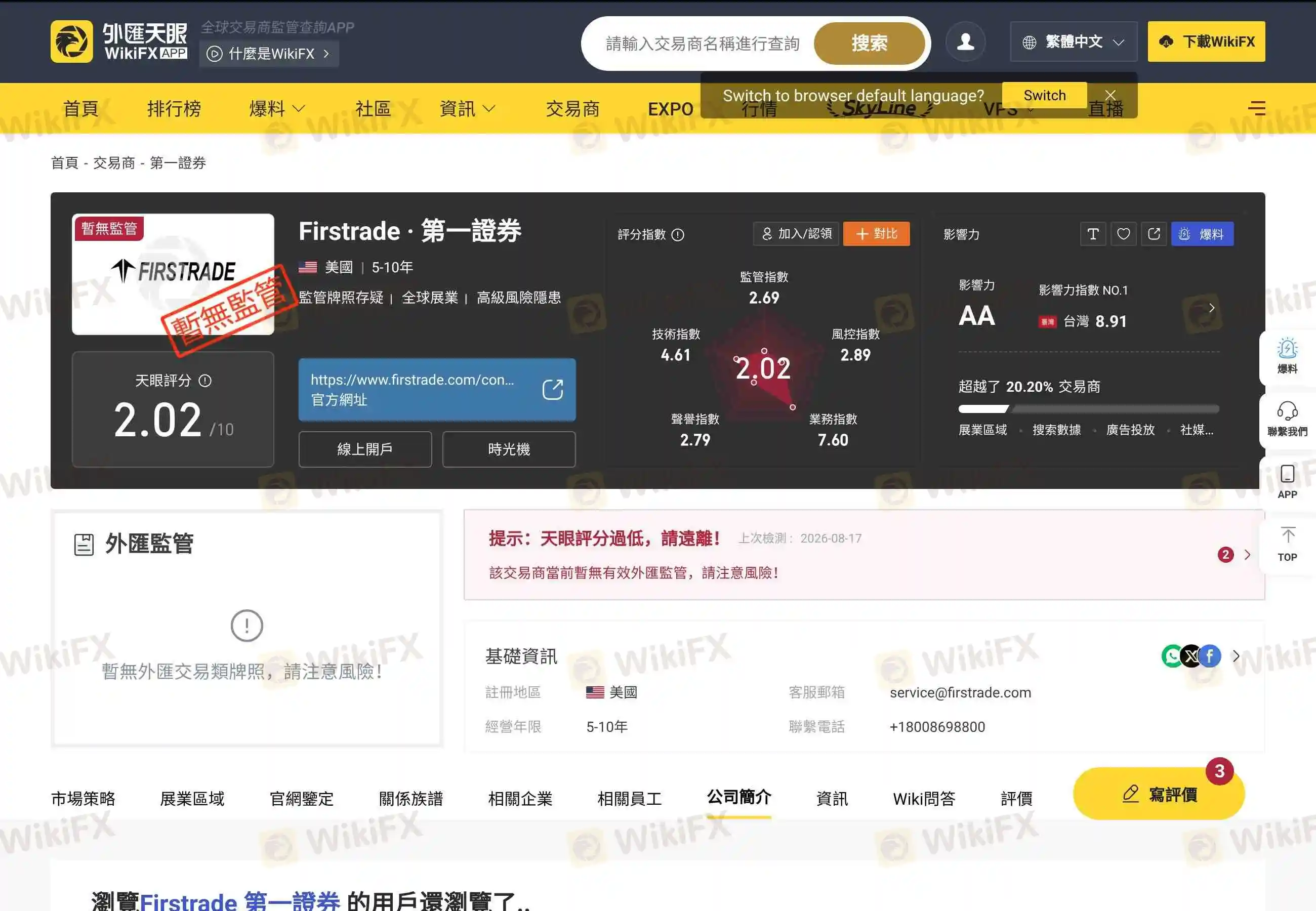Click the 外匯監管 document icon
The height and width of the screenshot is (911, 1316).
click(84, 545)
